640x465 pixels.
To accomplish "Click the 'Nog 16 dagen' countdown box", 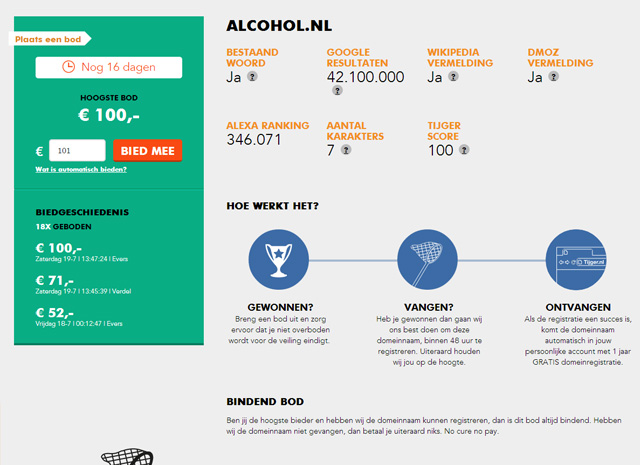I will [109, 67].
